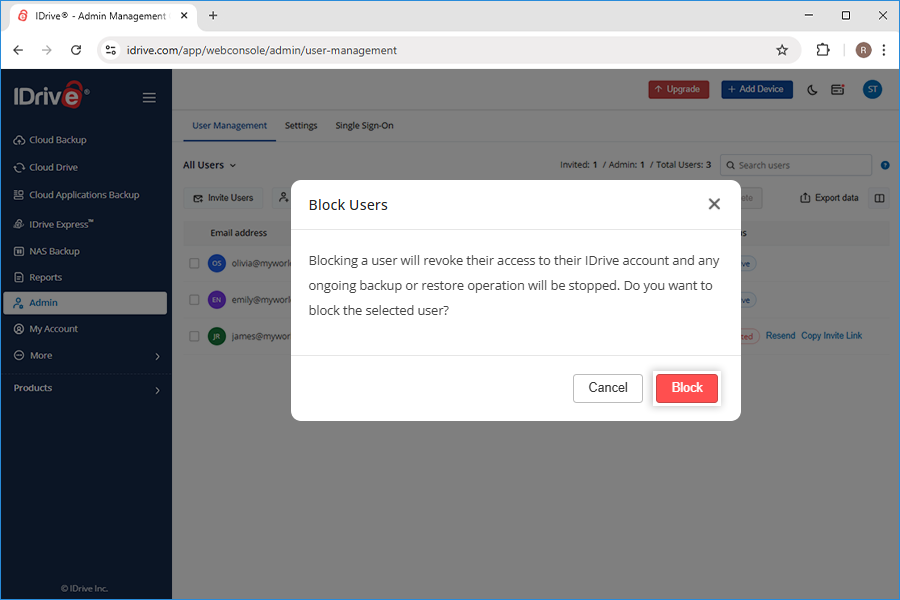Open the Chrome profile avatar
Image resolution: width=900 pixels, height=600 pixels.
point(863,51)
